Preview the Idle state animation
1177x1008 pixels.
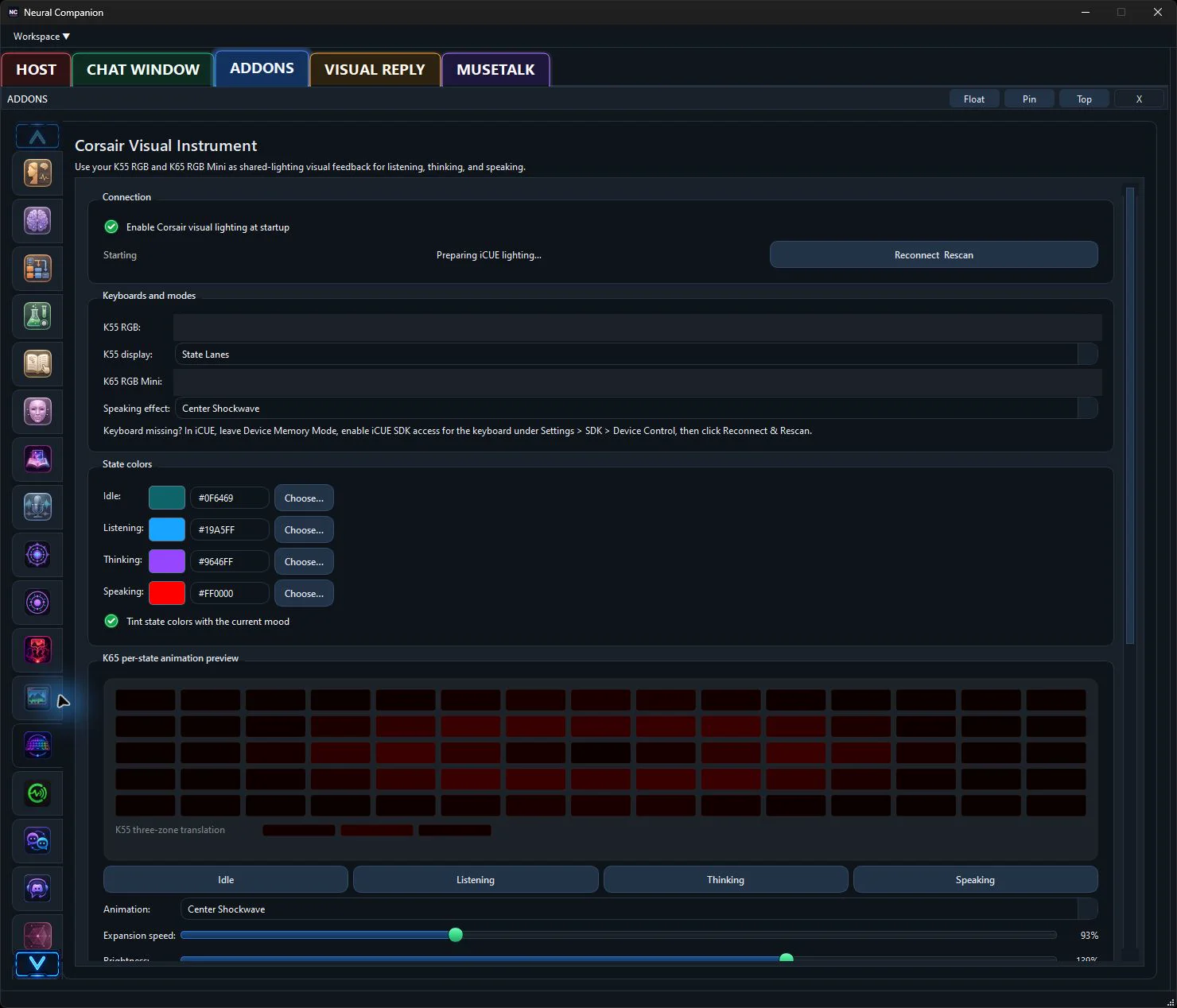[226, 880]
